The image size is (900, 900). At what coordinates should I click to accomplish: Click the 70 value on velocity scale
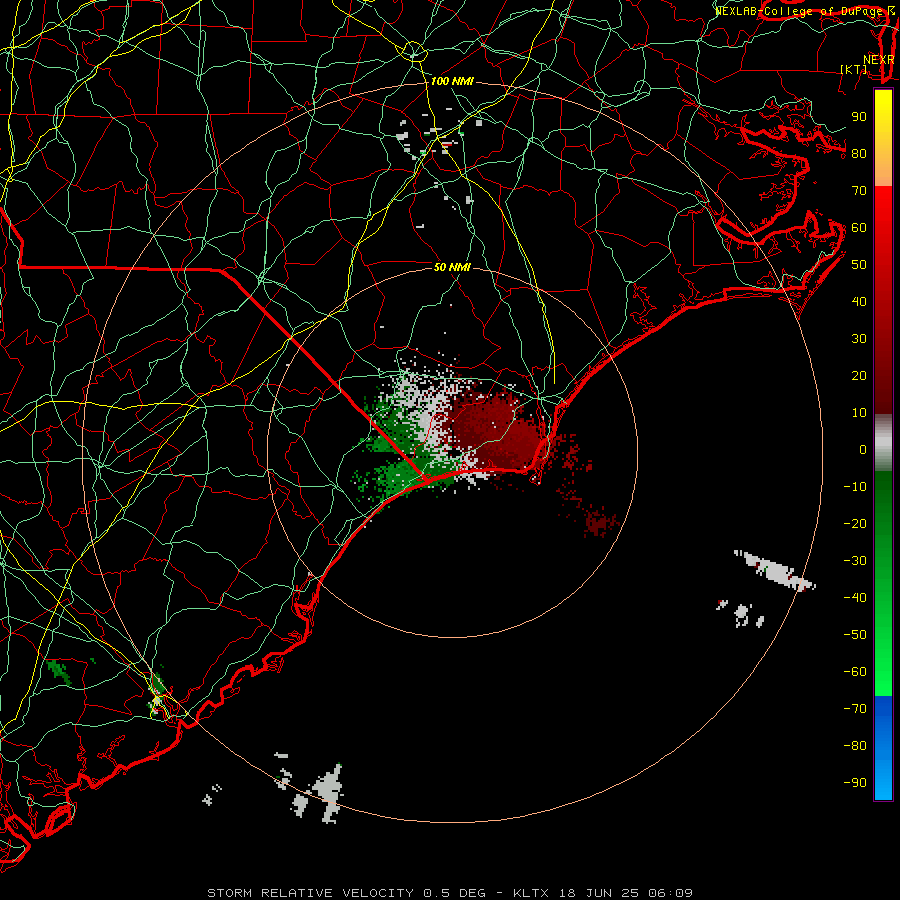pos(859,191)
